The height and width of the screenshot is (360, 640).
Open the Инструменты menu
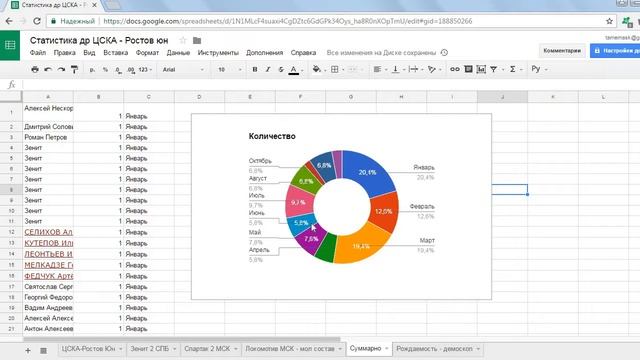click(x=218, y=53)
